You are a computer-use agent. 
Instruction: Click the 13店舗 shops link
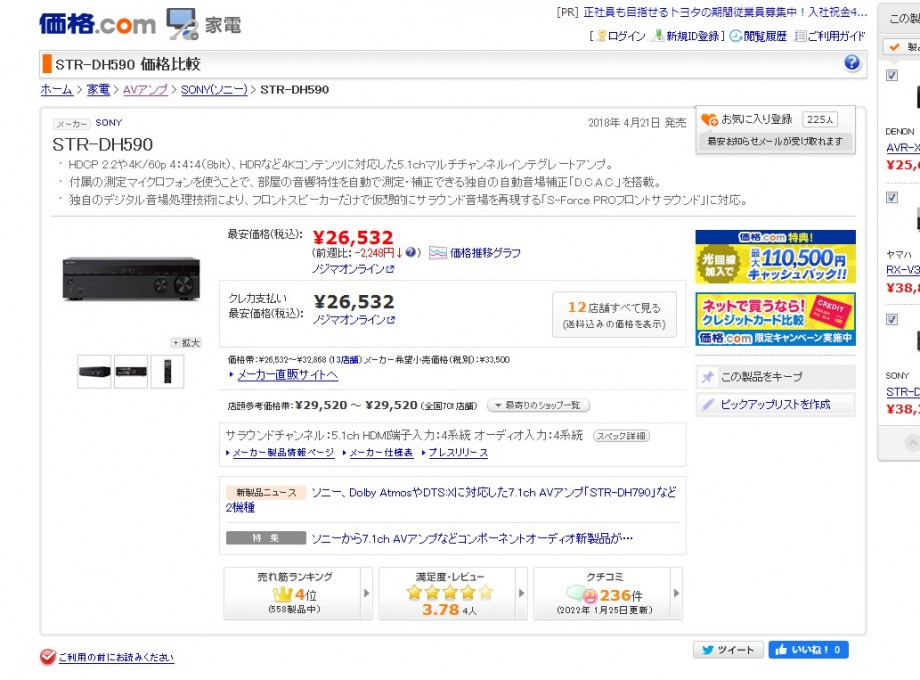[x=345, y=360]
